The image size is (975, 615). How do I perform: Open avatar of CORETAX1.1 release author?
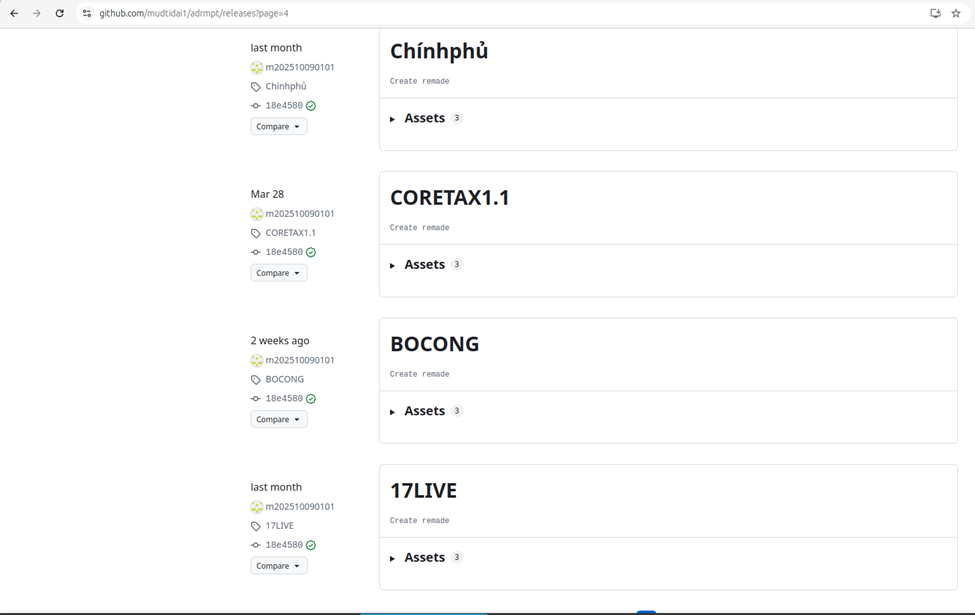(257, 214)
